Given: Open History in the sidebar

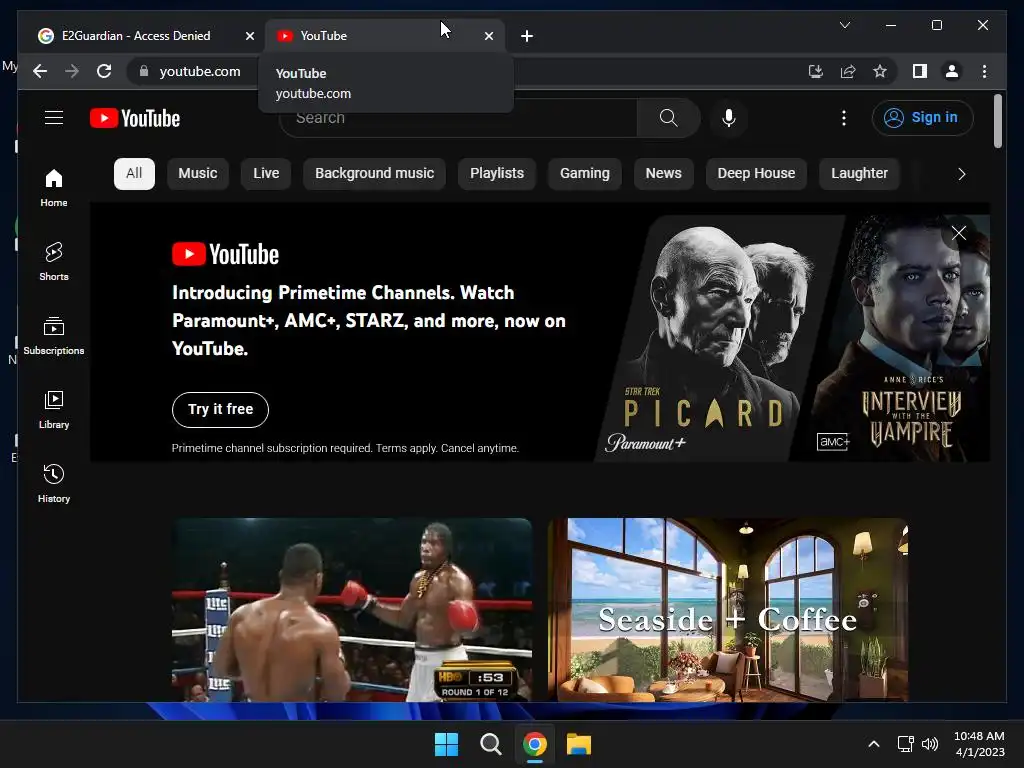Looking at the screenshot, I should pyautogui.click(x=54, y=483).
